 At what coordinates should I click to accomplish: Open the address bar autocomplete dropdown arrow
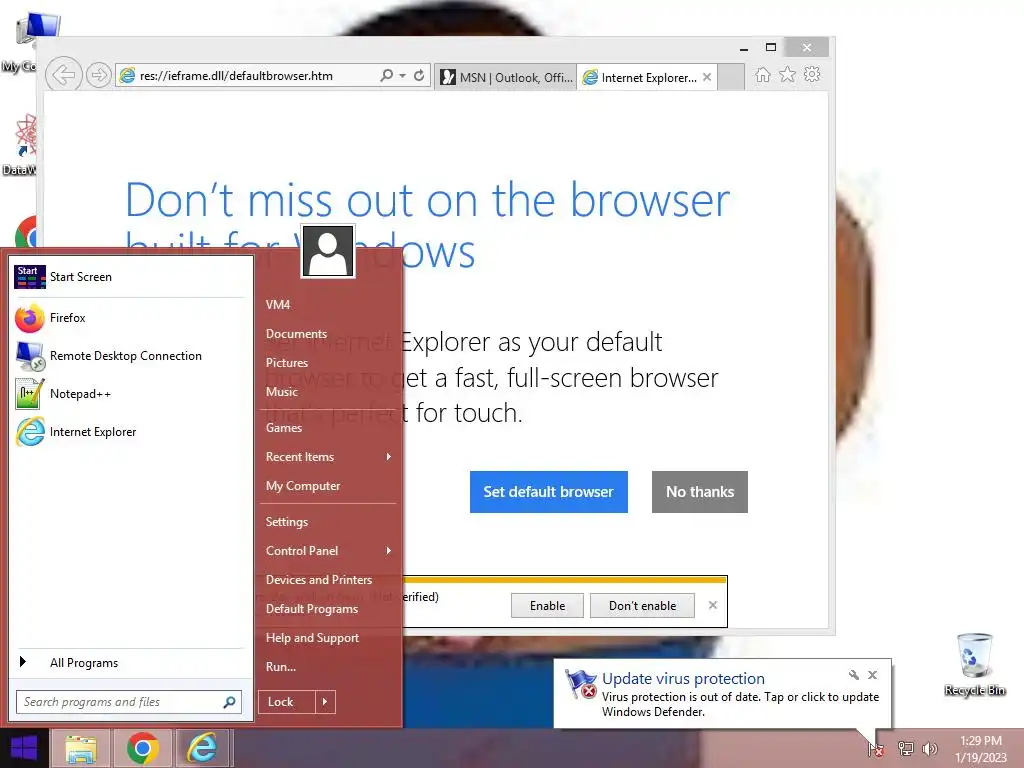tap(402, 76)
